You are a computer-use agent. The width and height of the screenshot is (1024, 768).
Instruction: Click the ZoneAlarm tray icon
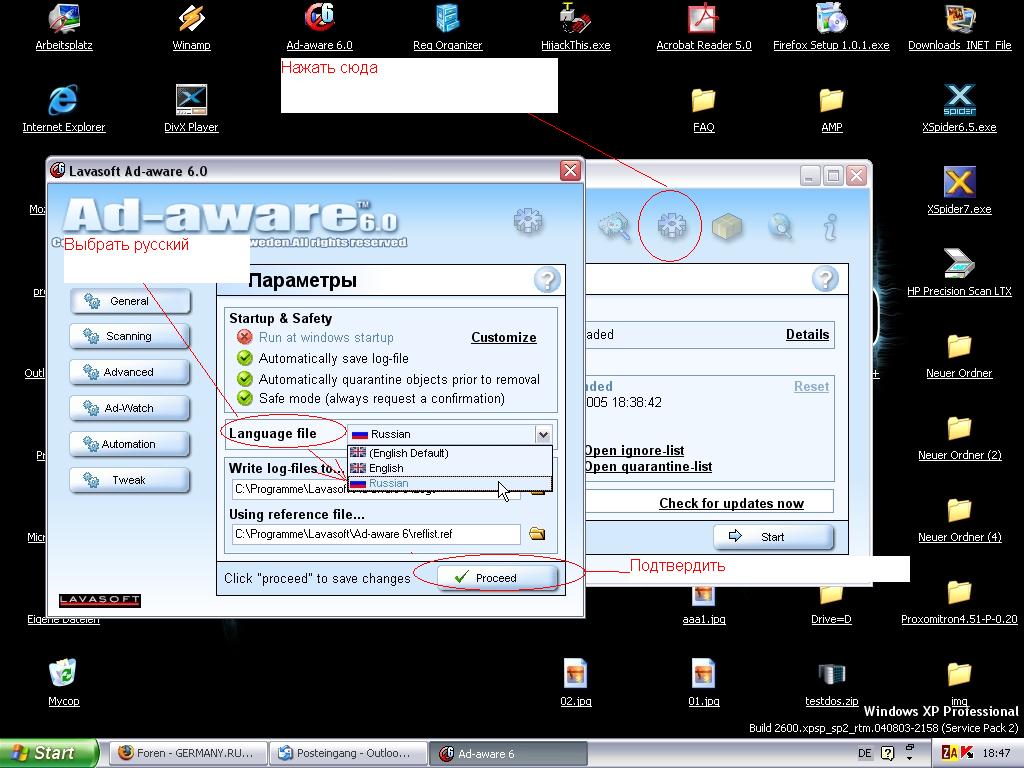coord(950,753)
